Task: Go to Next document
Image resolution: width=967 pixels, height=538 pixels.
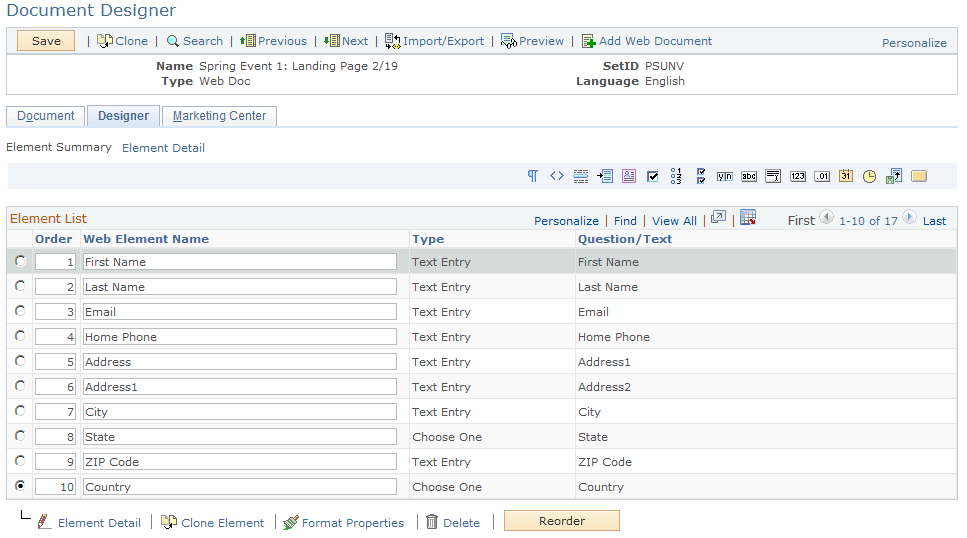Action: pyautogui.click(x=345, y=41)
